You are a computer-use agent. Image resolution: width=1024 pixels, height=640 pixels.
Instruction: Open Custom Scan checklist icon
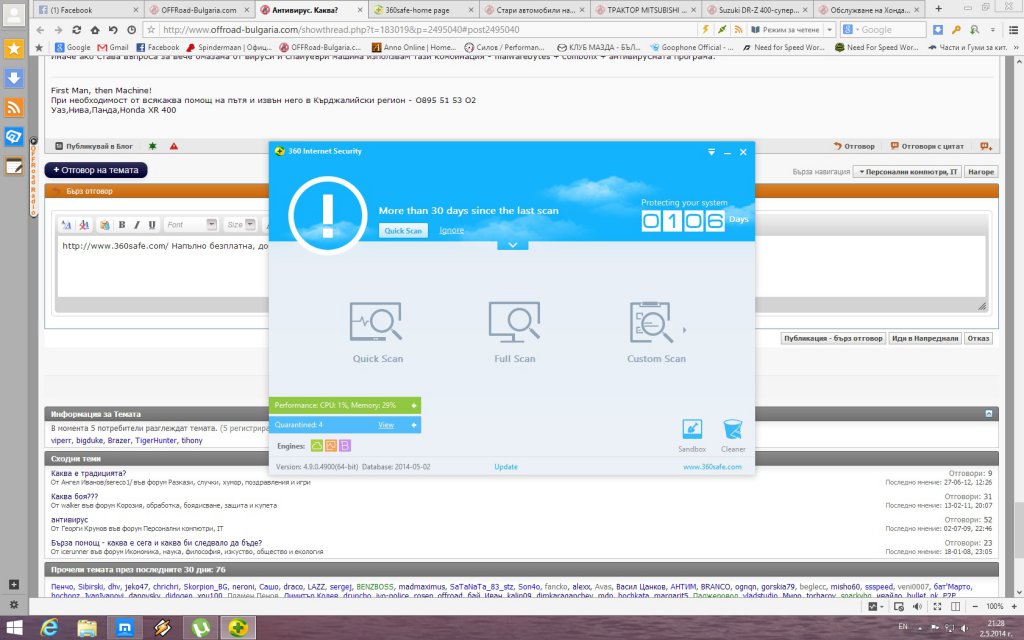coord(651,321)
